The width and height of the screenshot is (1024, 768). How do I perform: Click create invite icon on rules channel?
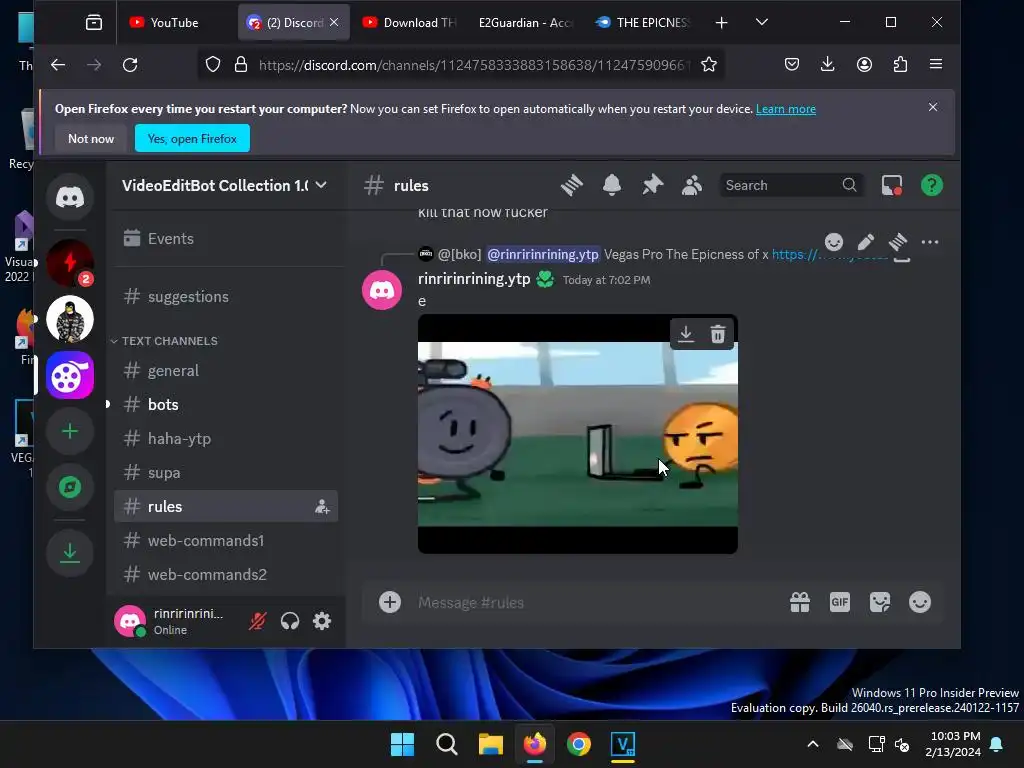(x=323, y=507)
